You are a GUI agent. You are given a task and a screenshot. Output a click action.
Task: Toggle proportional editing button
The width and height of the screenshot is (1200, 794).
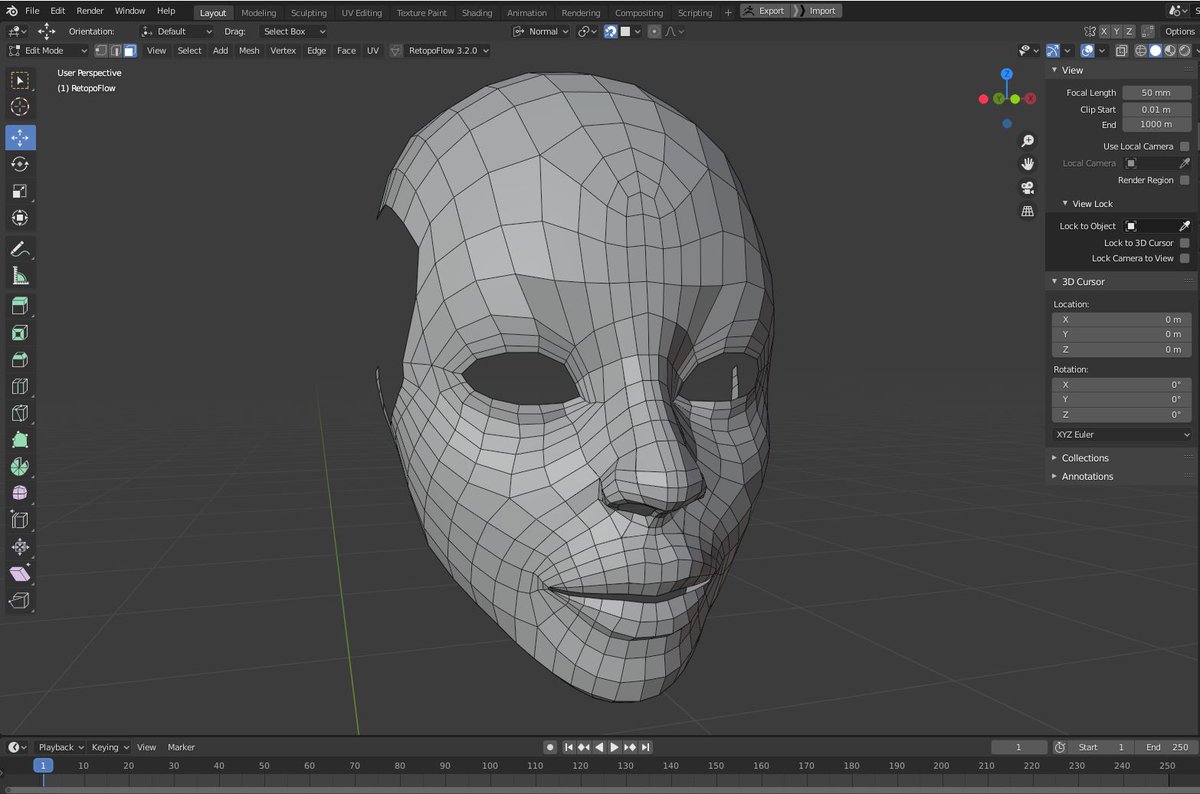tap(654, 31)
